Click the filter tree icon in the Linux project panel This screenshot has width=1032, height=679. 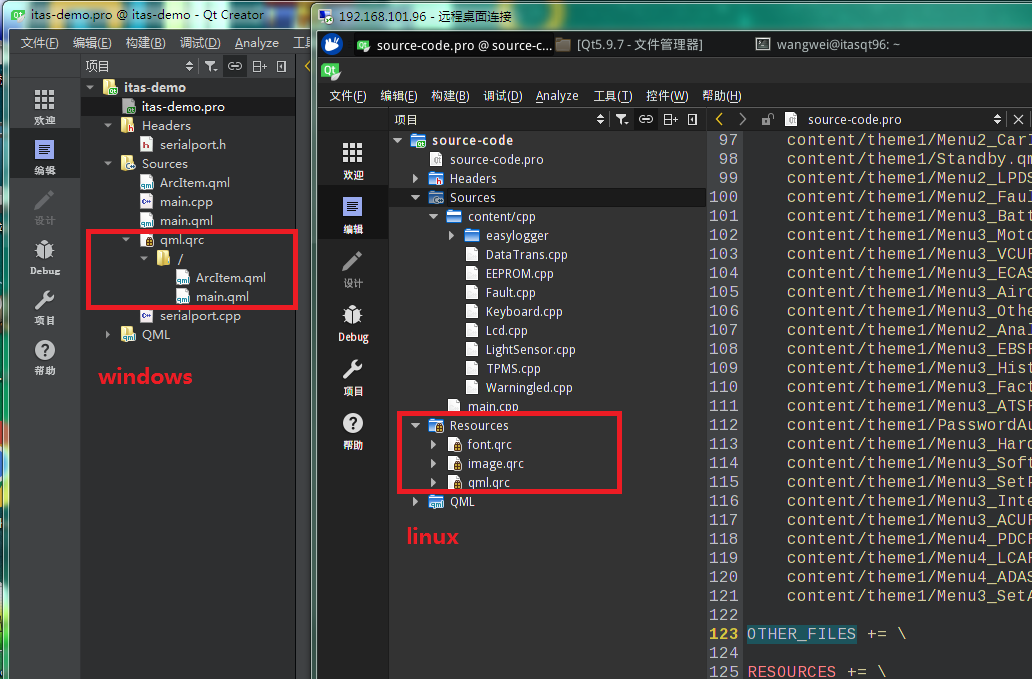621,119
